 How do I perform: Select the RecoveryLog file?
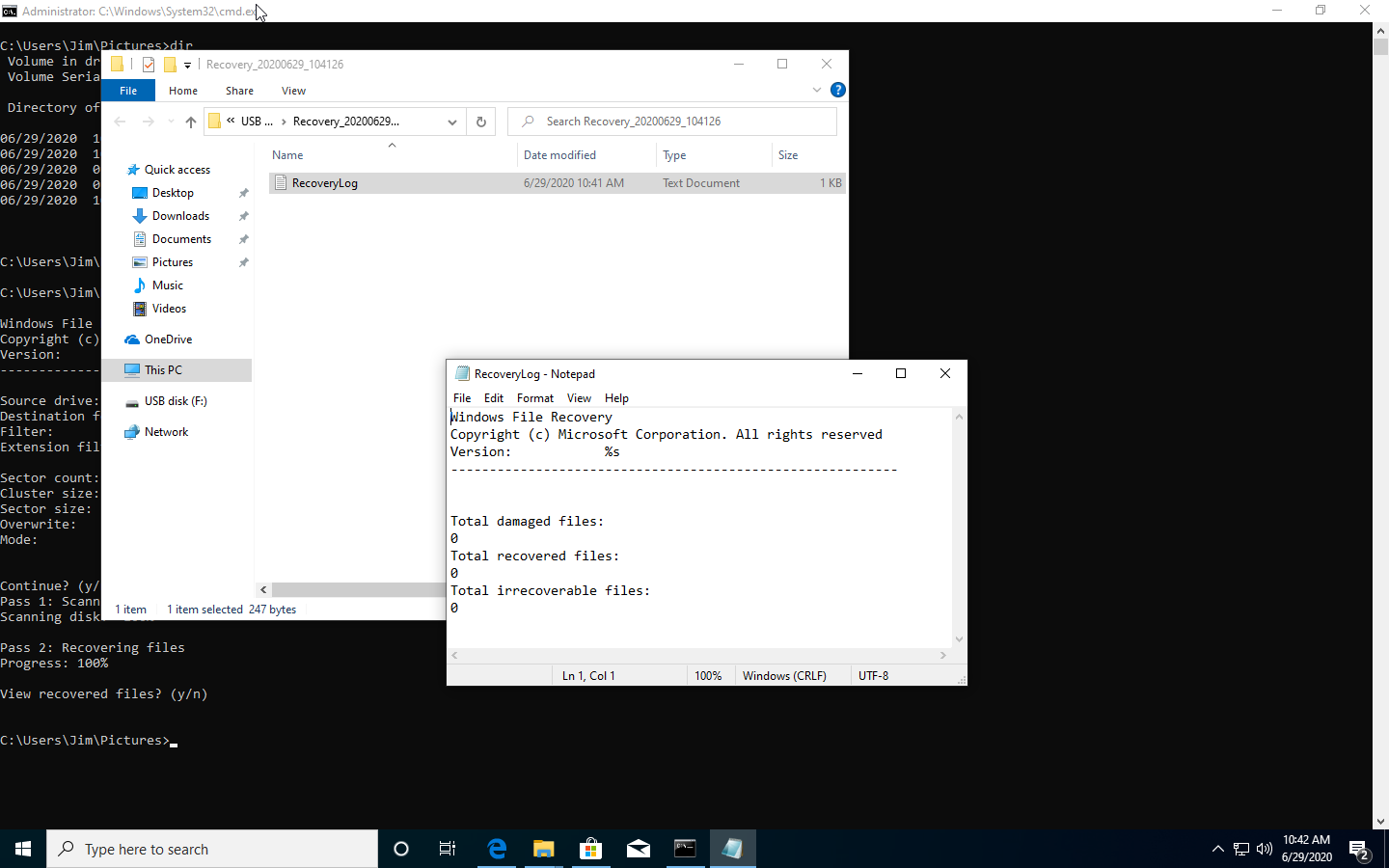[x=558, y=183]
